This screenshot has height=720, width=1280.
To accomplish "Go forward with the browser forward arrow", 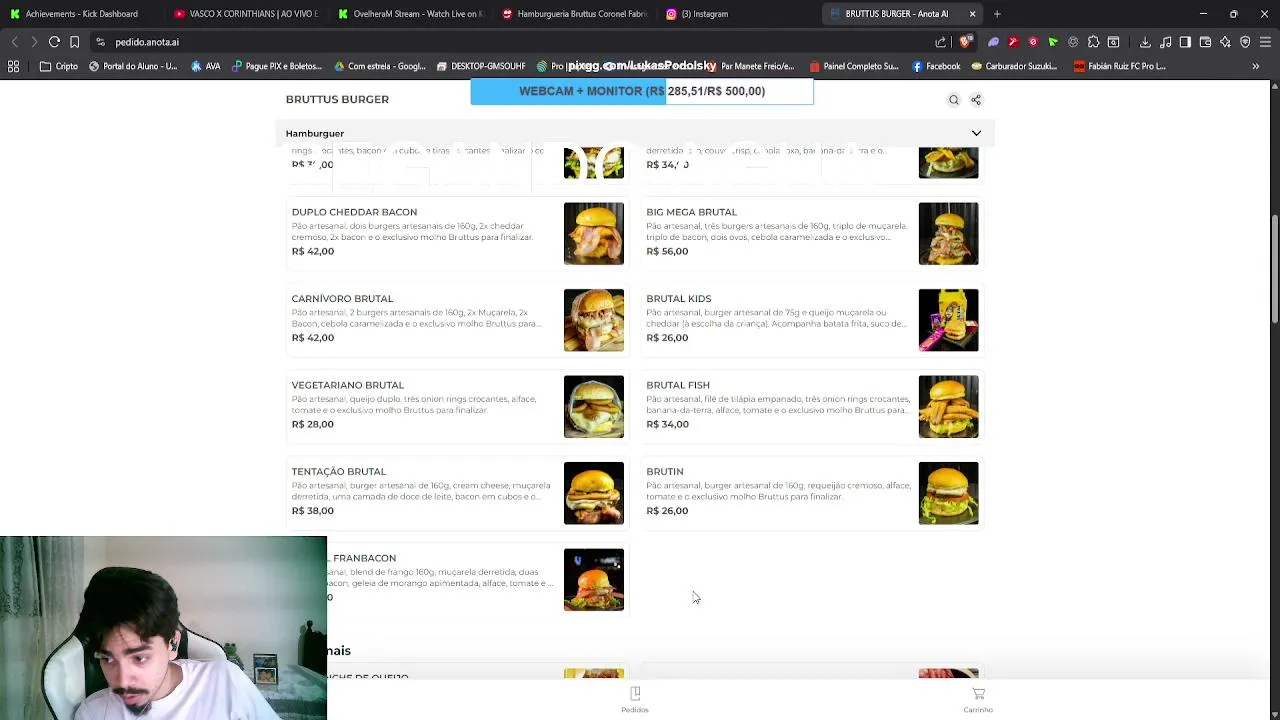I will 33,42.
